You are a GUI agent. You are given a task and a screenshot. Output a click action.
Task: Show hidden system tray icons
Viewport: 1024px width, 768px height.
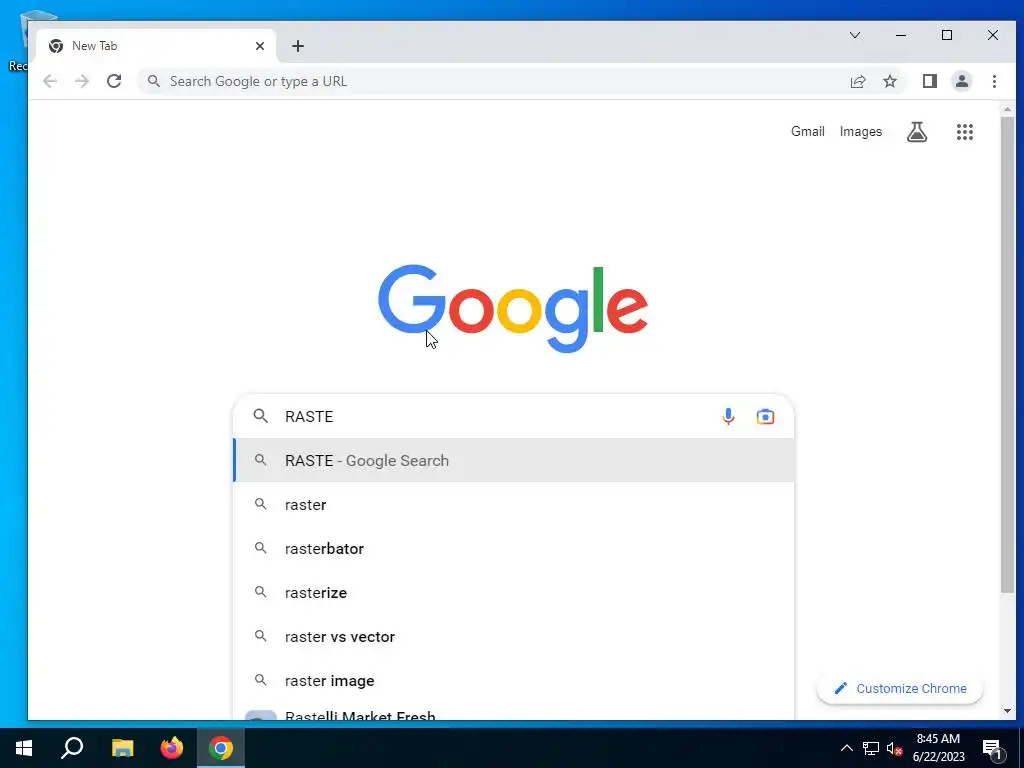pyautogui.click(x=846, y=748)
